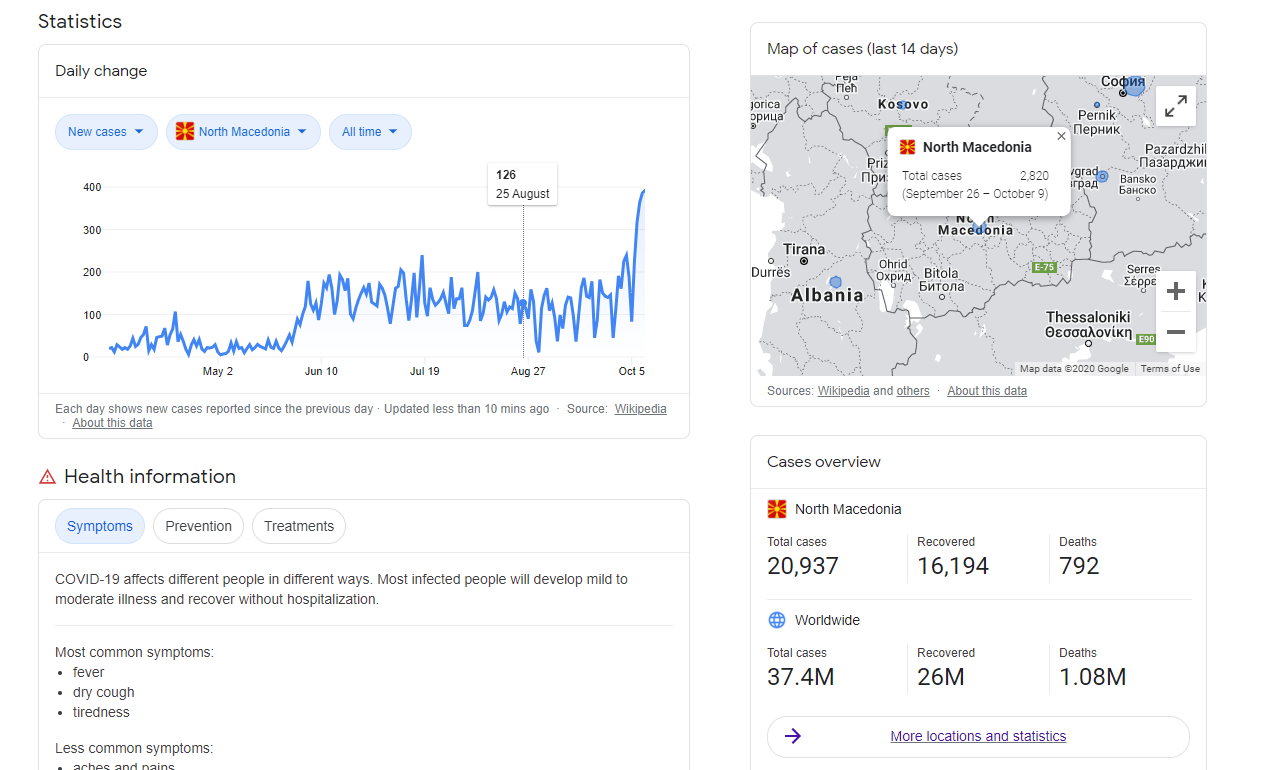Switch to the Prevention tab
This screenshot has width=1261, height=770.
tap(198, 526)
